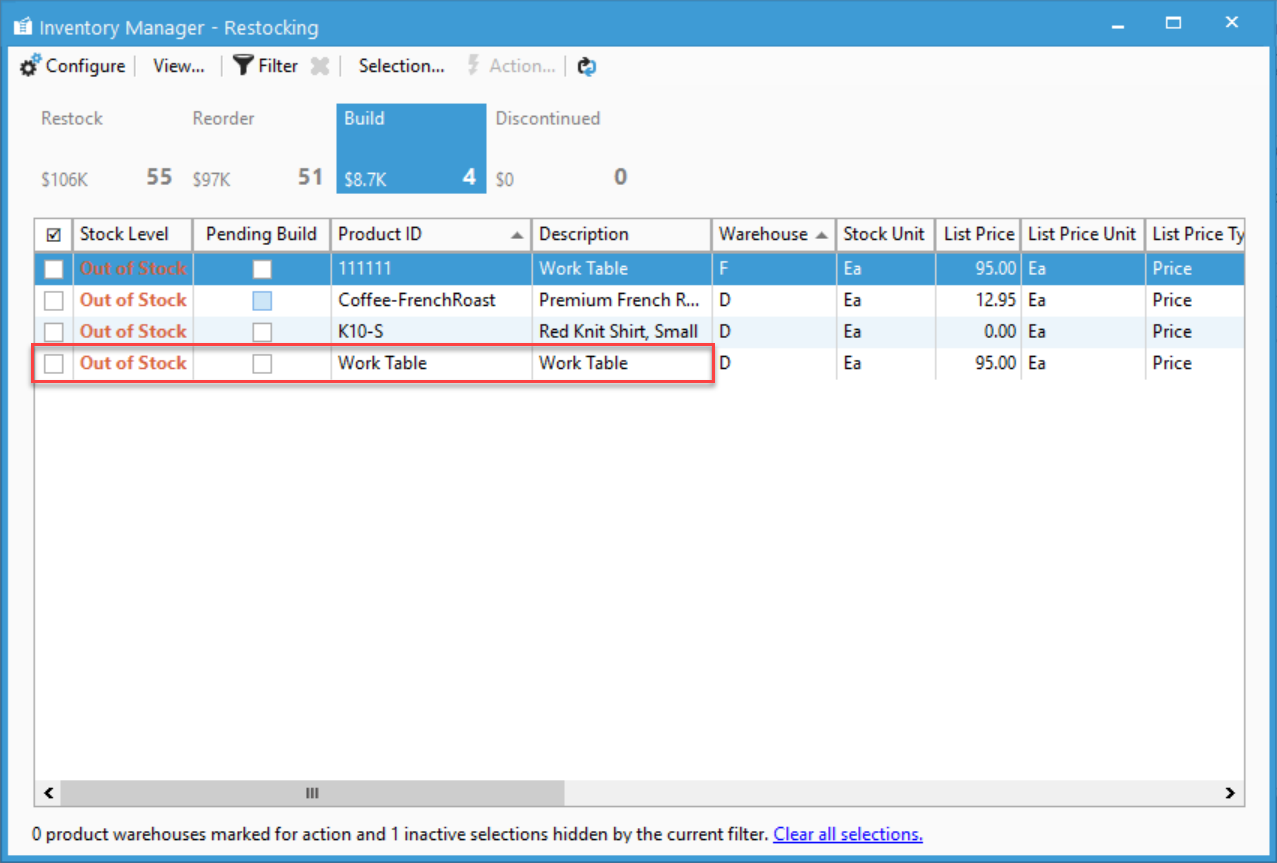Image resolution: width=1277 pixels, height=863 pixels.
Task: Click the refresh icon in the toolbar
Action: pyautogui.click(x=587, y=66)
